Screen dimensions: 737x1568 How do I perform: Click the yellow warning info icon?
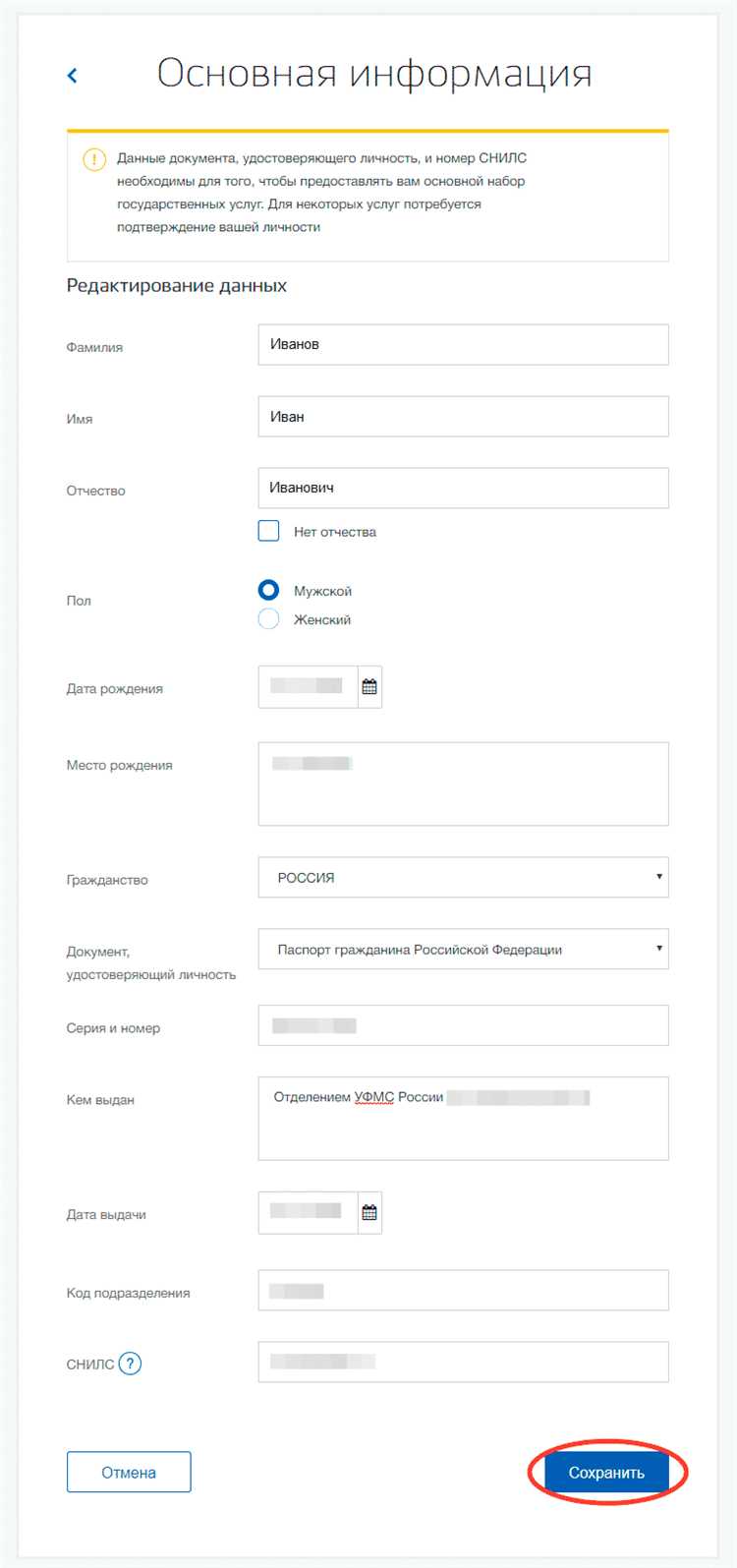[x=93, y=159]
